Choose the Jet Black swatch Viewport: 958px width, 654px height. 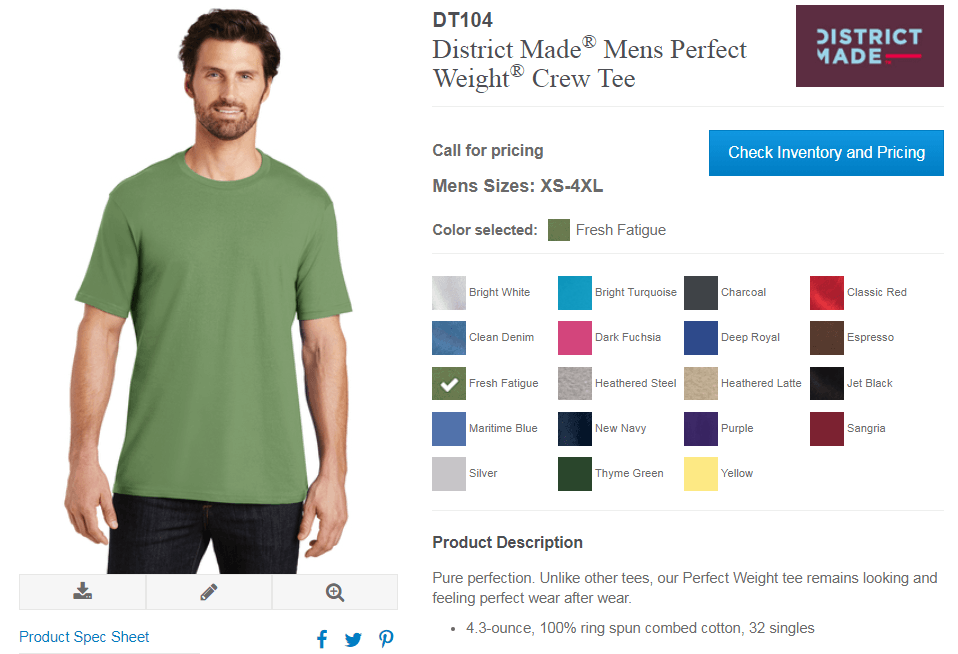coord(827,383)
